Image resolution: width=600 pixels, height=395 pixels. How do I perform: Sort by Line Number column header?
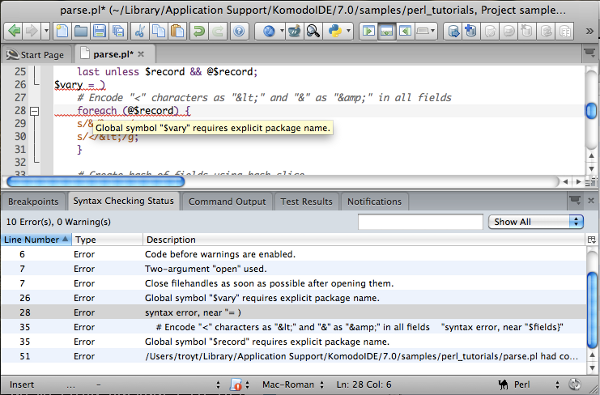[36, 240]
